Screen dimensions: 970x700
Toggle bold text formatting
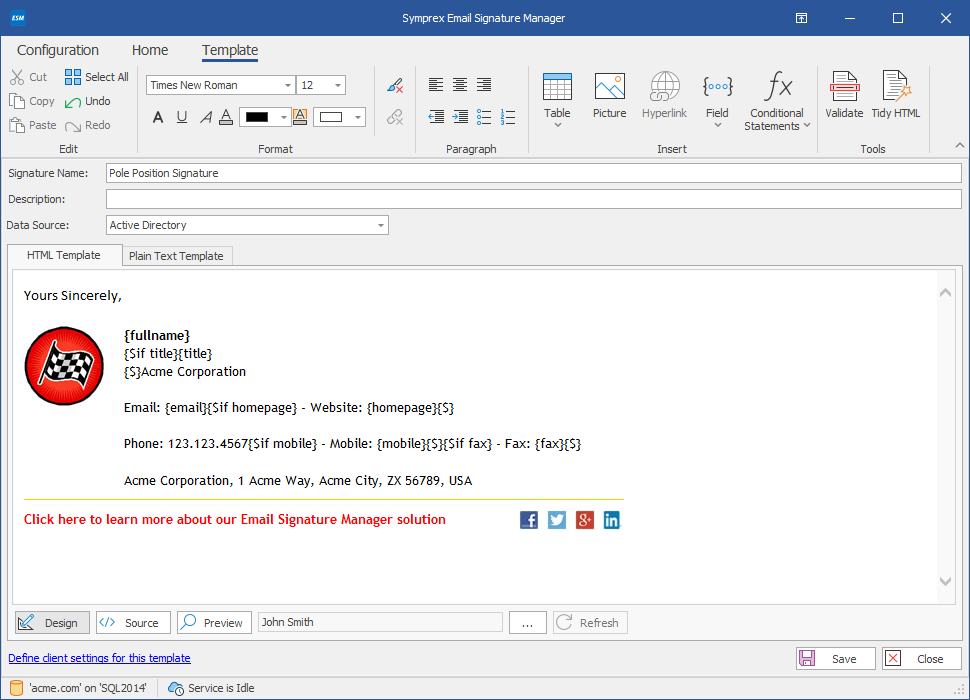pos(158,117)
